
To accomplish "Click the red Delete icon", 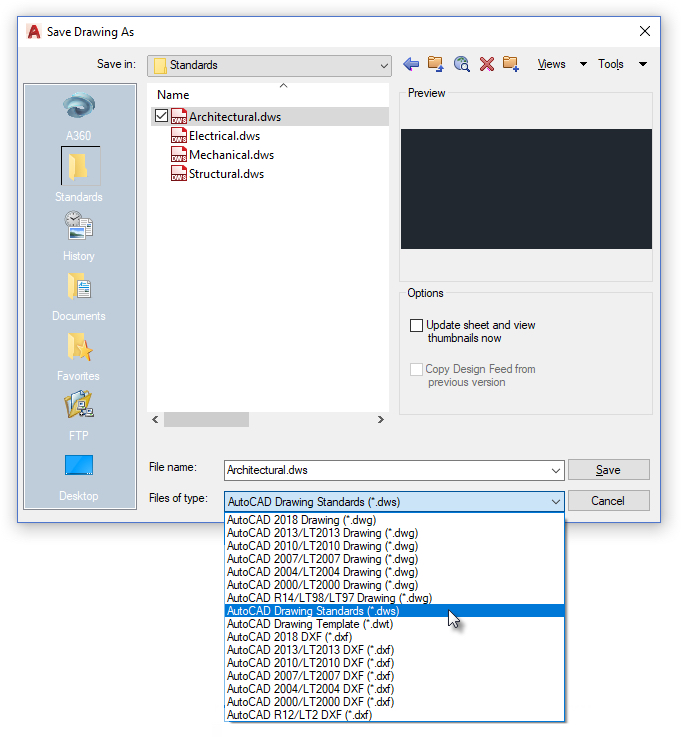I will click(x=486, y=64).
